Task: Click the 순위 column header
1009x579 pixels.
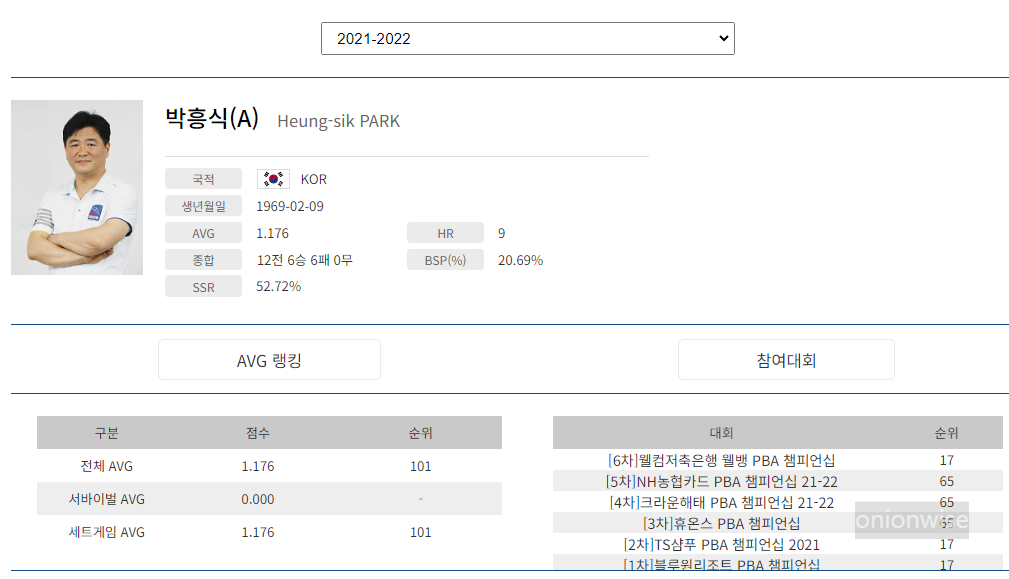Action: coord(945,432)
